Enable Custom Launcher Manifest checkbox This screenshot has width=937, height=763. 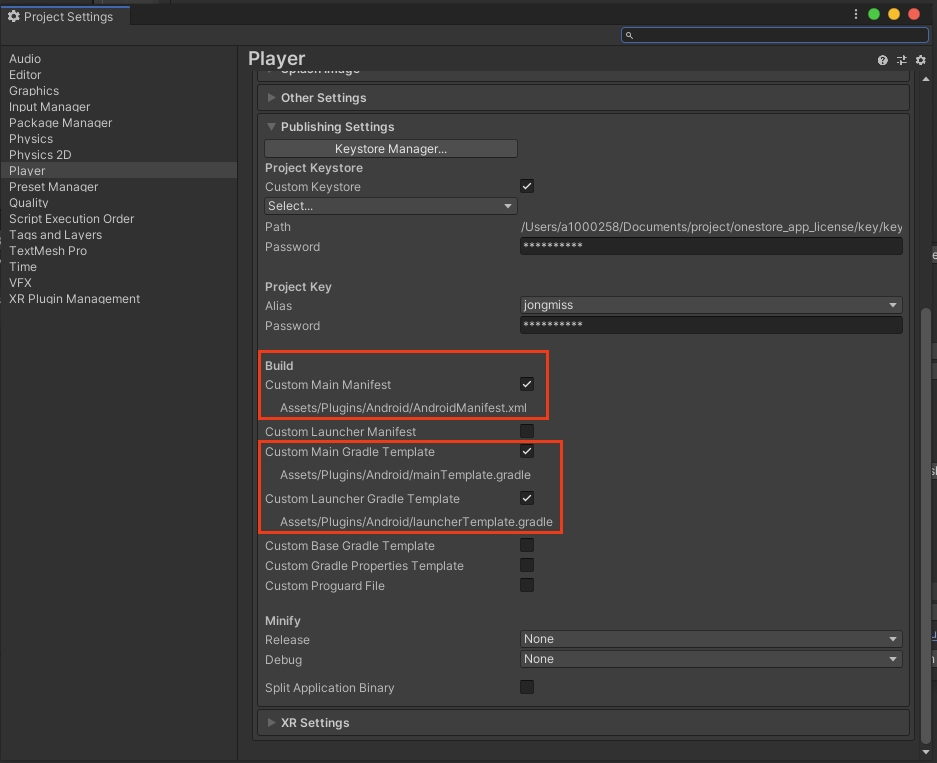click(x=527, y=431)
